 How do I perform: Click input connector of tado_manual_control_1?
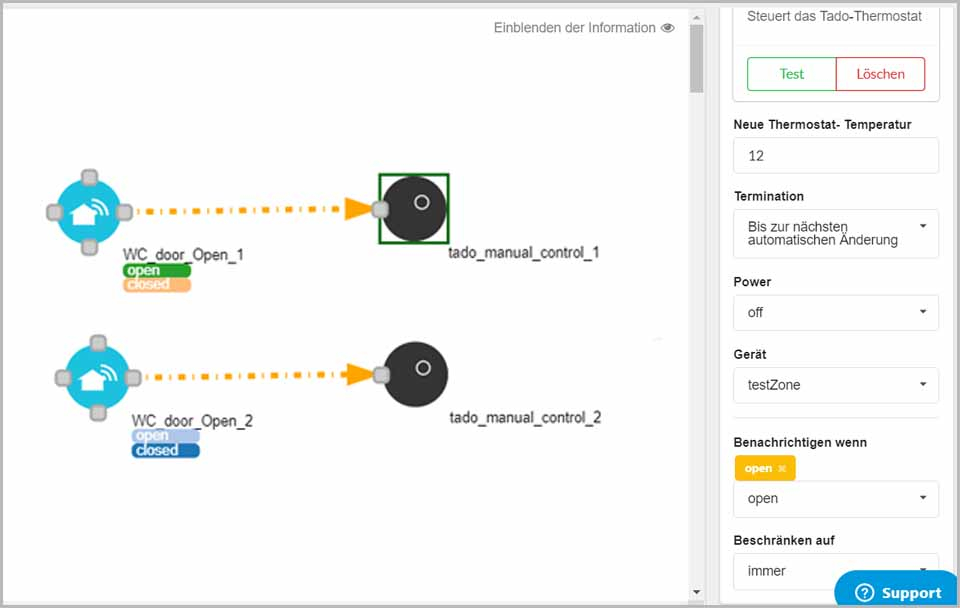380,209
